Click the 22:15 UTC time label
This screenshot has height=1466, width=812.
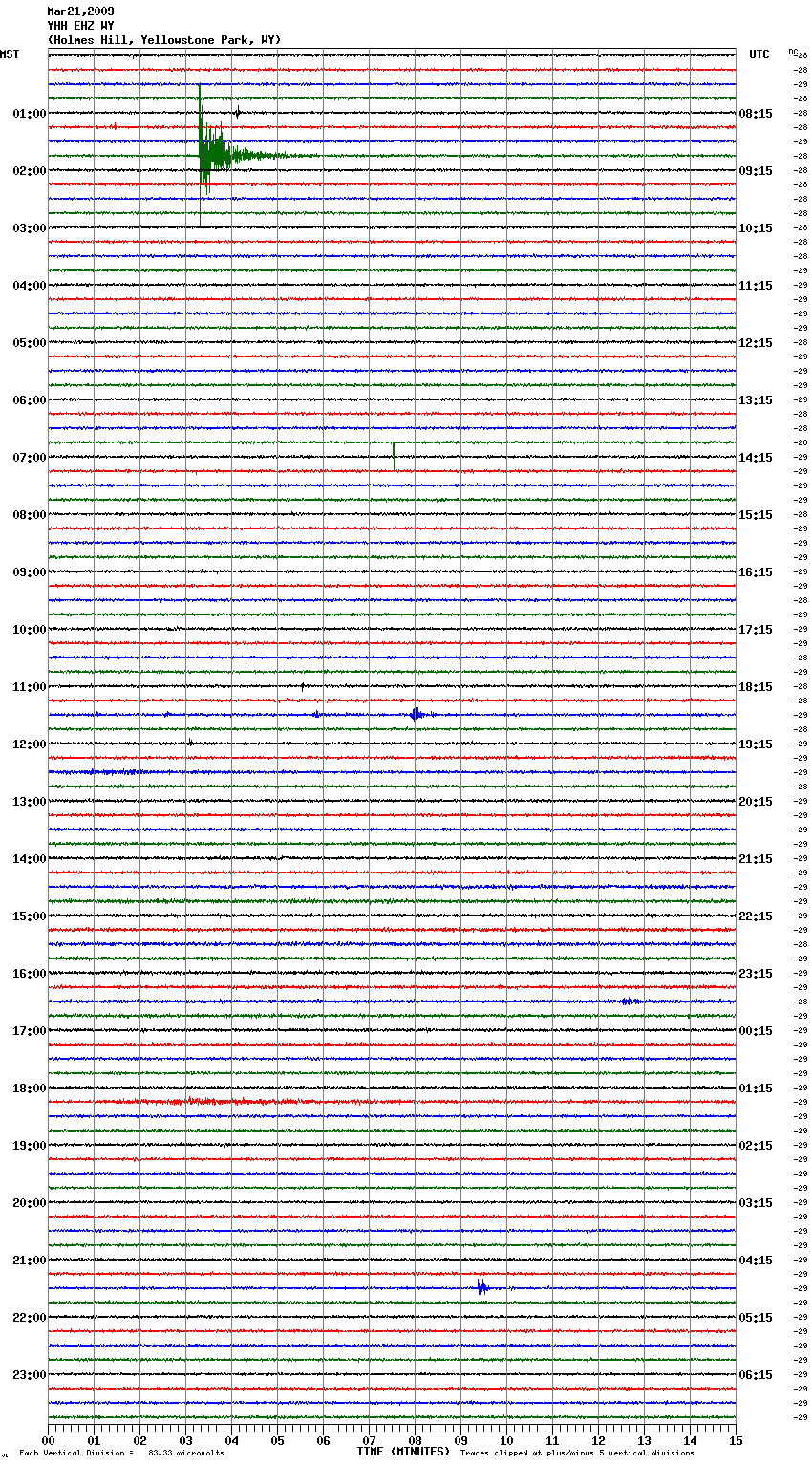pos(756,916)
